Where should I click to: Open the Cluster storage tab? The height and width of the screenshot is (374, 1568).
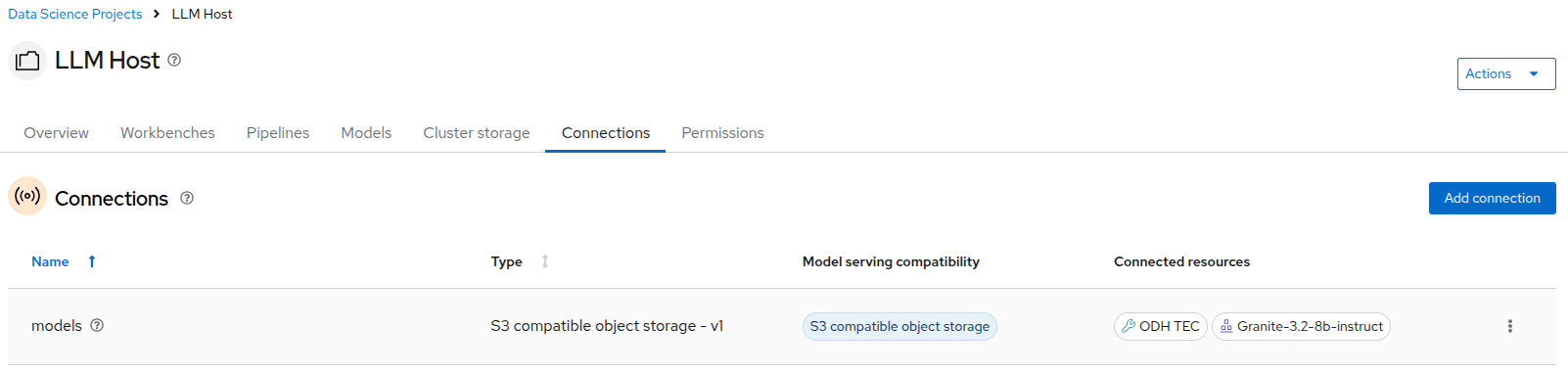pyautogui.click(x=477, y=133)
